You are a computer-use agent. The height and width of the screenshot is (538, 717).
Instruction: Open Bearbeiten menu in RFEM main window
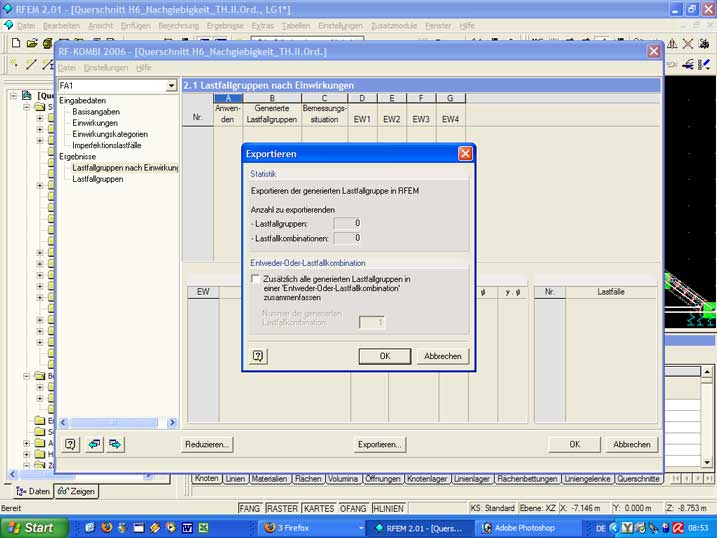tap(61, 26)
